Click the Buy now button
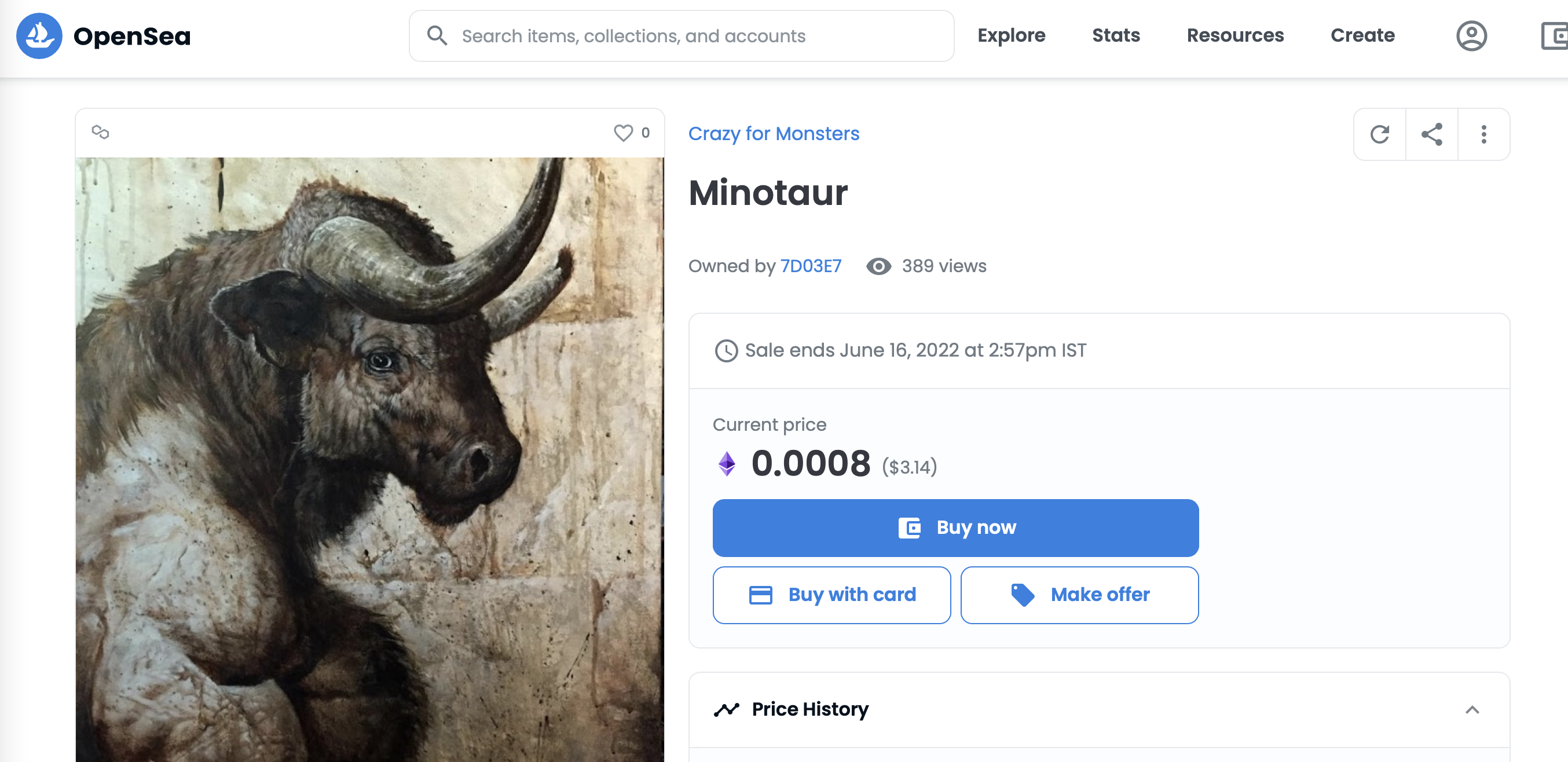Screen dimensions: 1568x762 pyautogui.click(x=955, y=527)
